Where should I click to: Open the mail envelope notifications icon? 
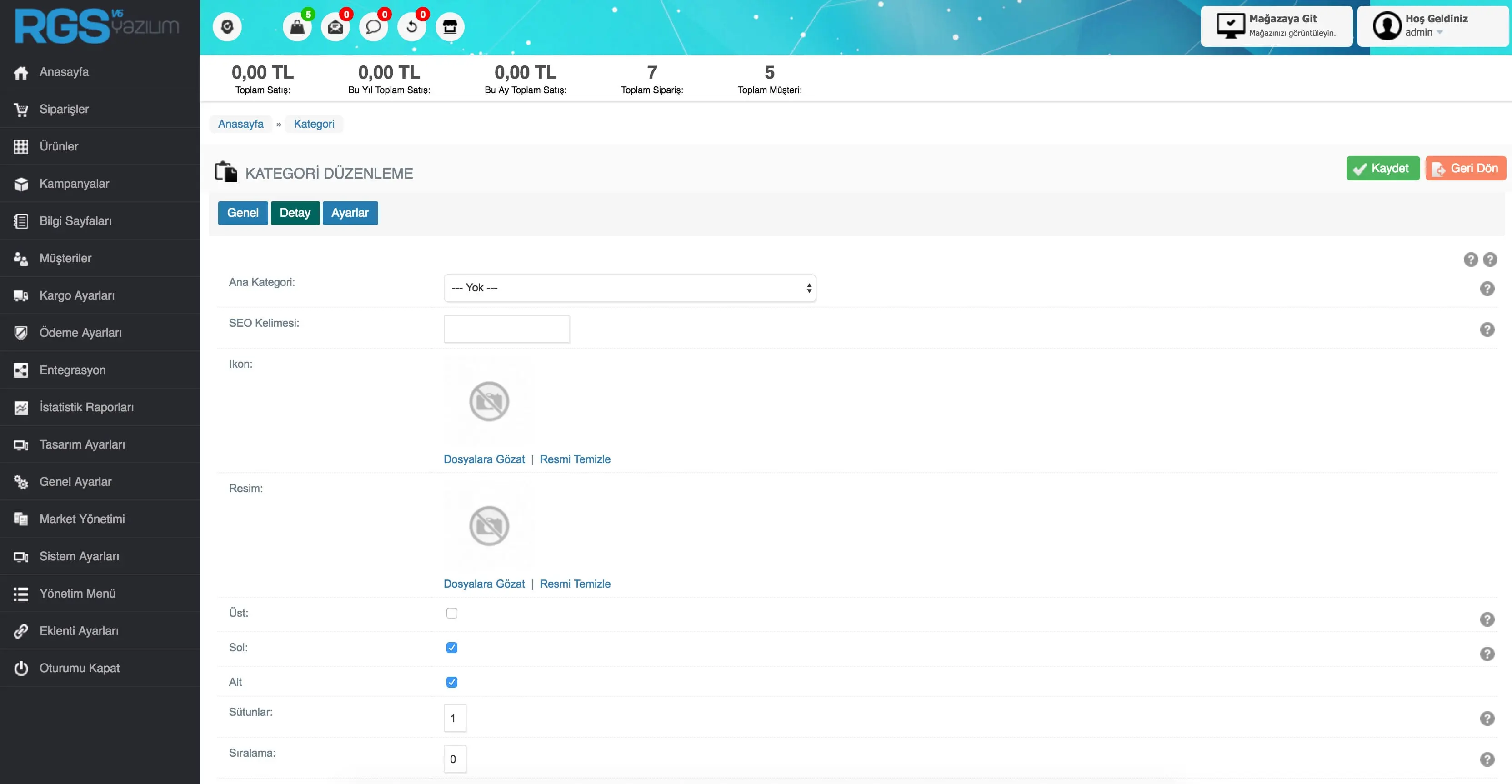click(335, 27)
